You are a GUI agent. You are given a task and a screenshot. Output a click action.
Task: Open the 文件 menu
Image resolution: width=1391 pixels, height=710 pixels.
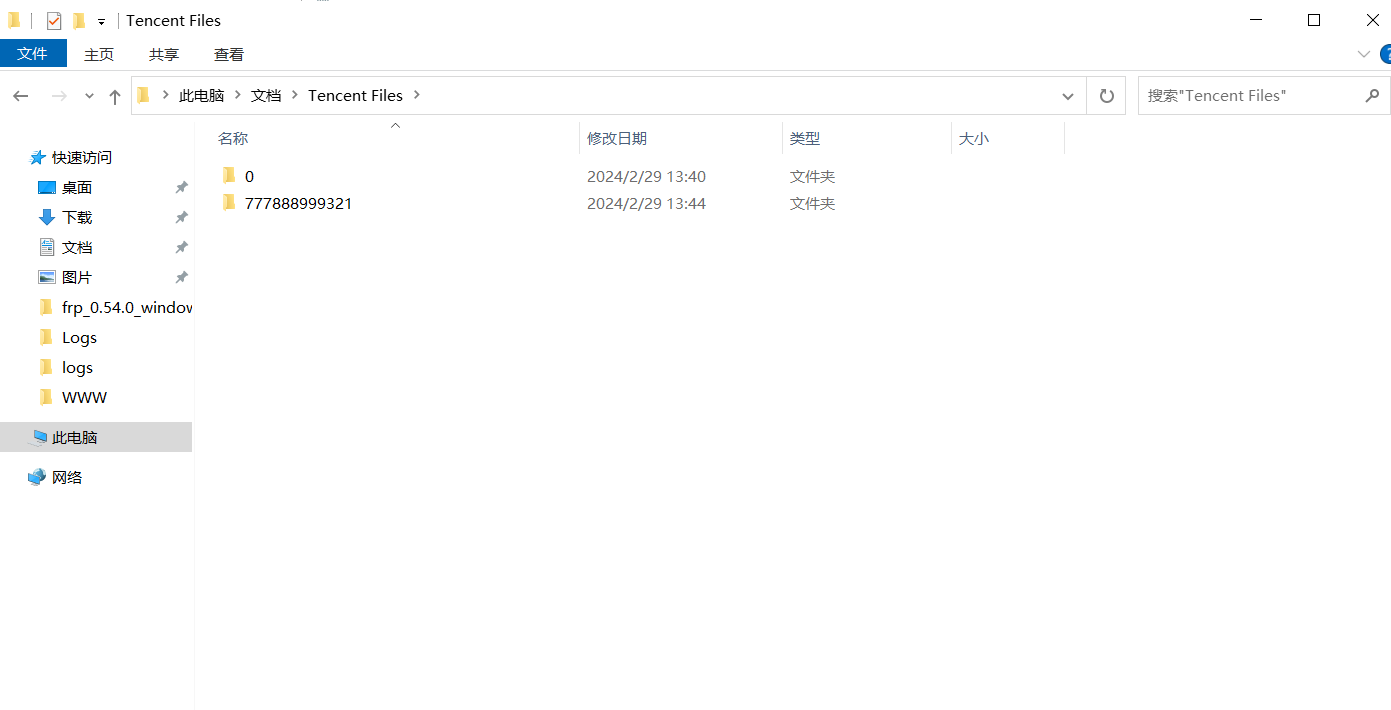(x=33, y=54)
